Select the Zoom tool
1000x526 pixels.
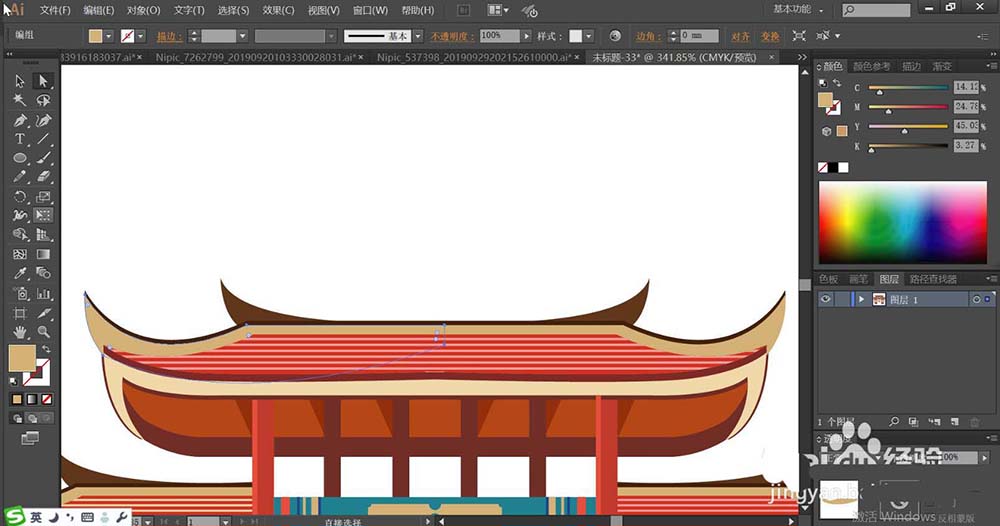tap(43, 332)
